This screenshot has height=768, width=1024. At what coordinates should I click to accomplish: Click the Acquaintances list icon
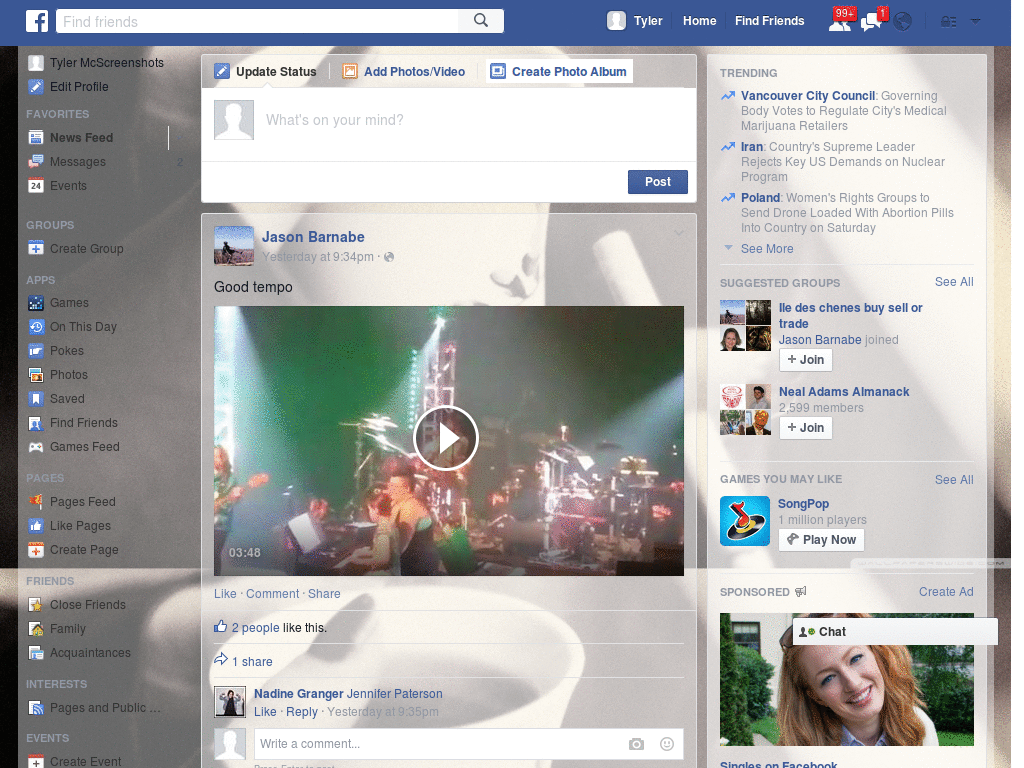tap(36, 652)
